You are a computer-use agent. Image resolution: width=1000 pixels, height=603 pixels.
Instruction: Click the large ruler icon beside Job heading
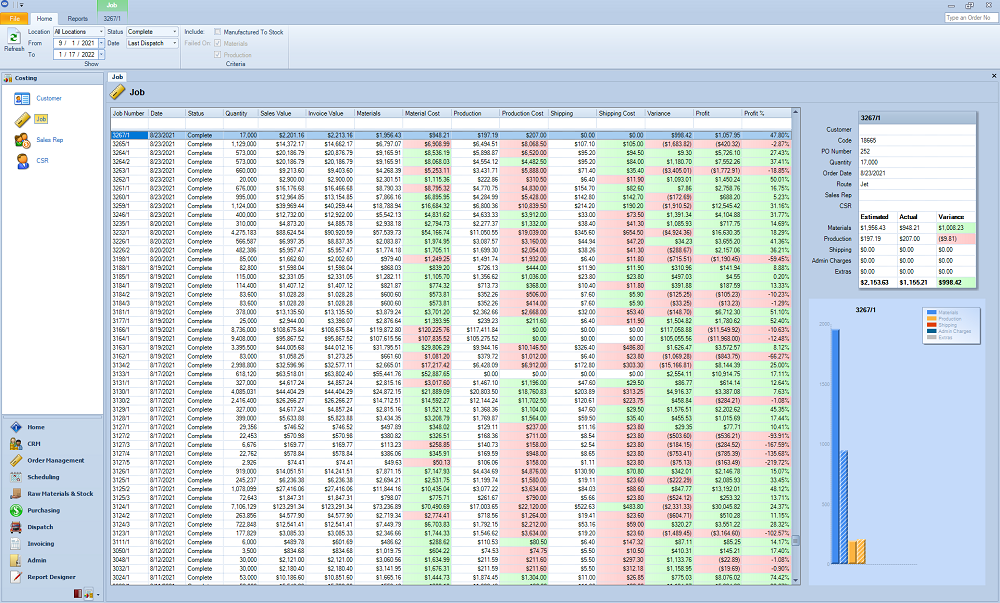[117, 92]
